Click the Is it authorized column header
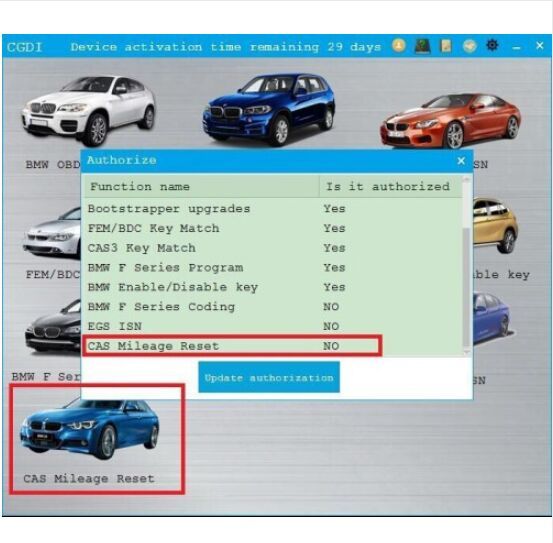This screenshot has height=543, width=553. (x=390, y=187)
